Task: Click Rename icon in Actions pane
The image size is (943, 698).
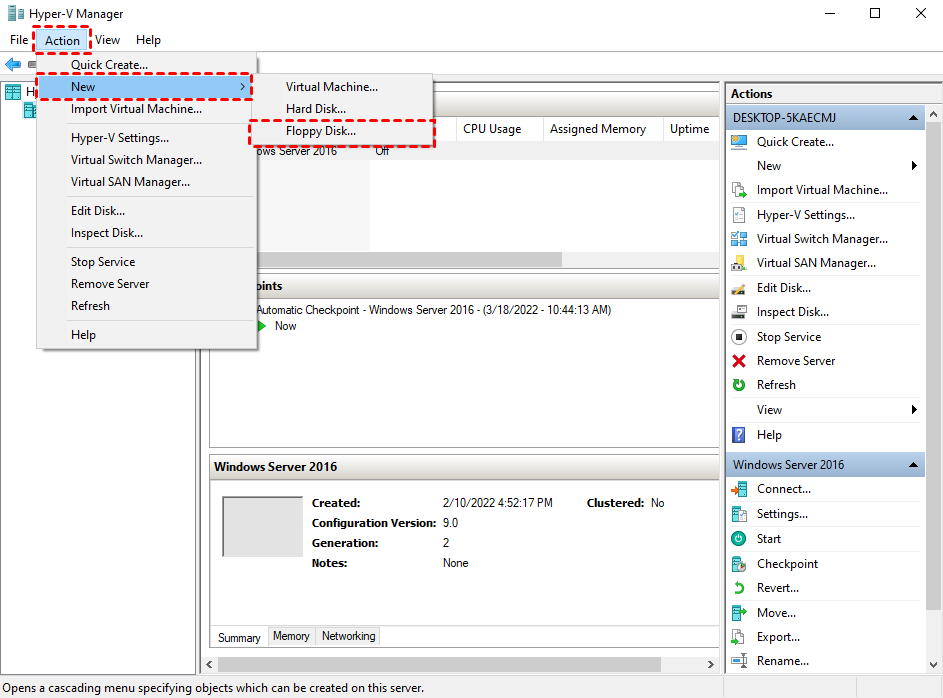Action: (739, 661)
